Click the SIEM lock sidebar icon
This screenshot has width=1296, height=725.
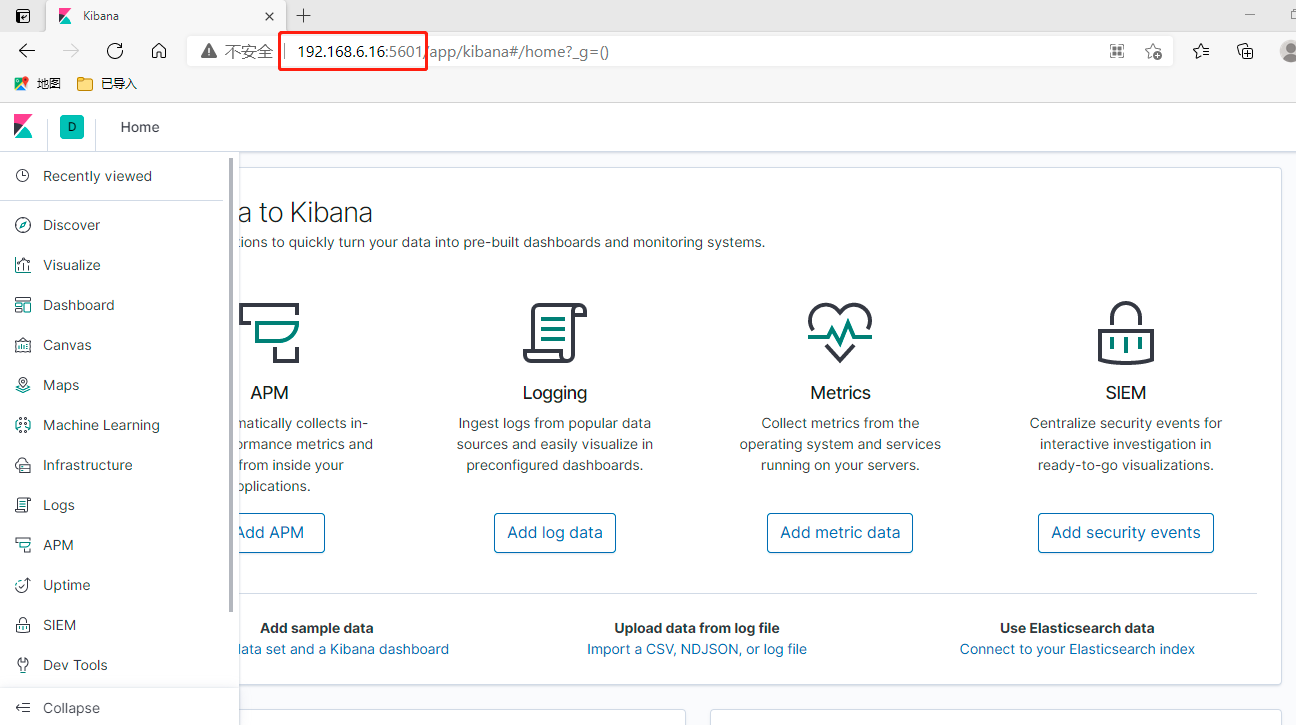click(23, 625)
